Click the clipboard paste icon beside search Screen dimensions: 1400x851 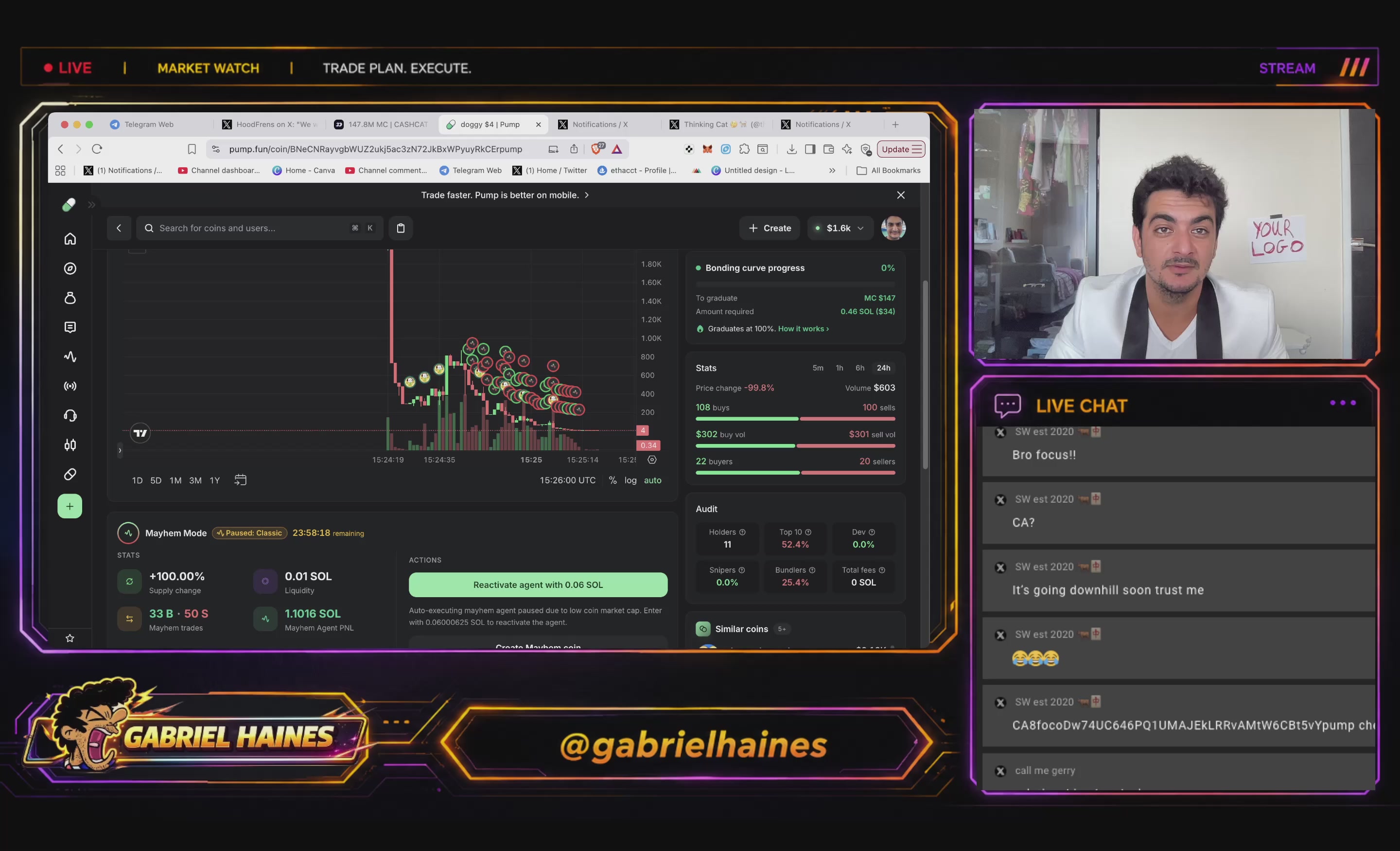401,228
